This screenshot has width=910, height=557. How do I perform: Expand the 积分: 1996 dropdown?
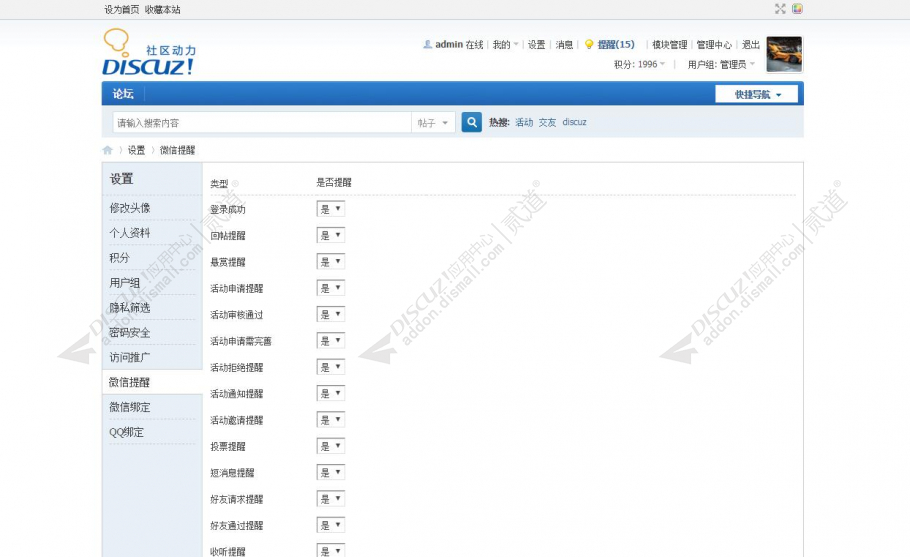pyautogui.click(x=640, y=64)
